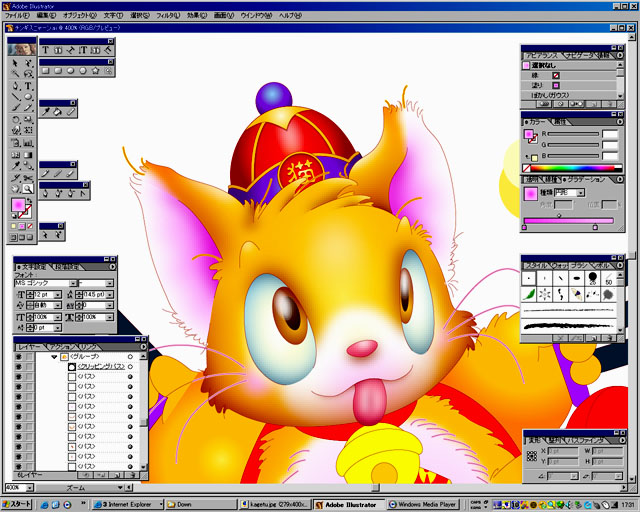Choose the Smooth tool in pencil palette

[58, 174]
